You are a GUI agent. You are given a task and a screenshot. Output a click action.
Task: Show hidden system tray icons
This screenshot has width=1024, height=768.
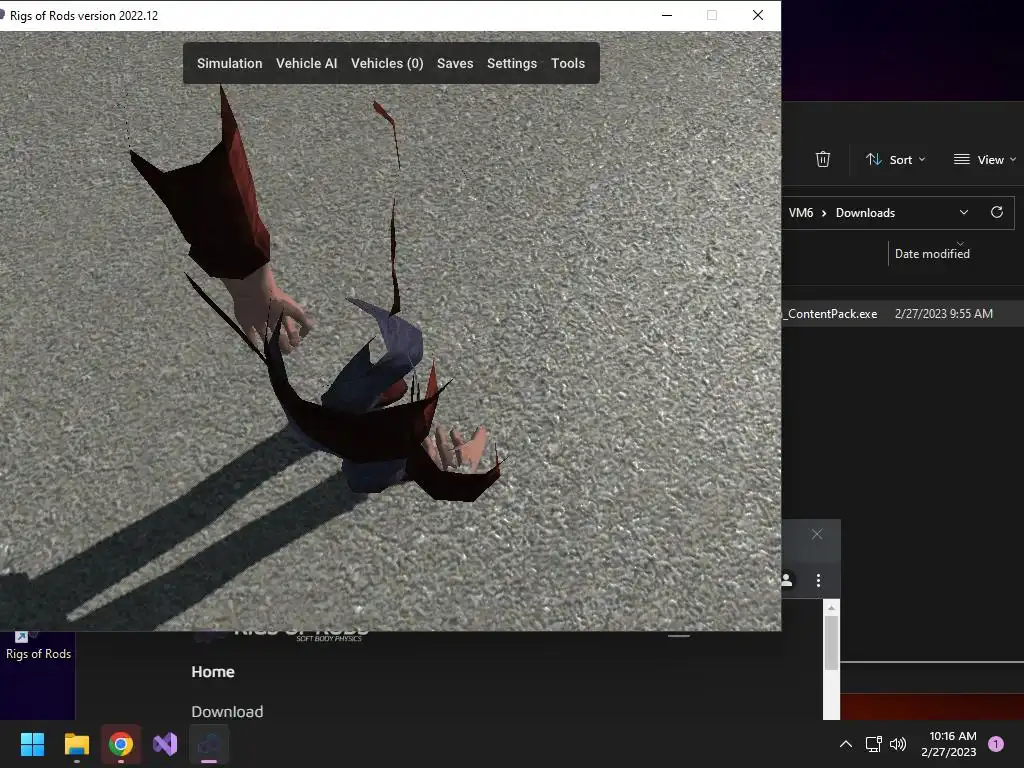(845, 744)
